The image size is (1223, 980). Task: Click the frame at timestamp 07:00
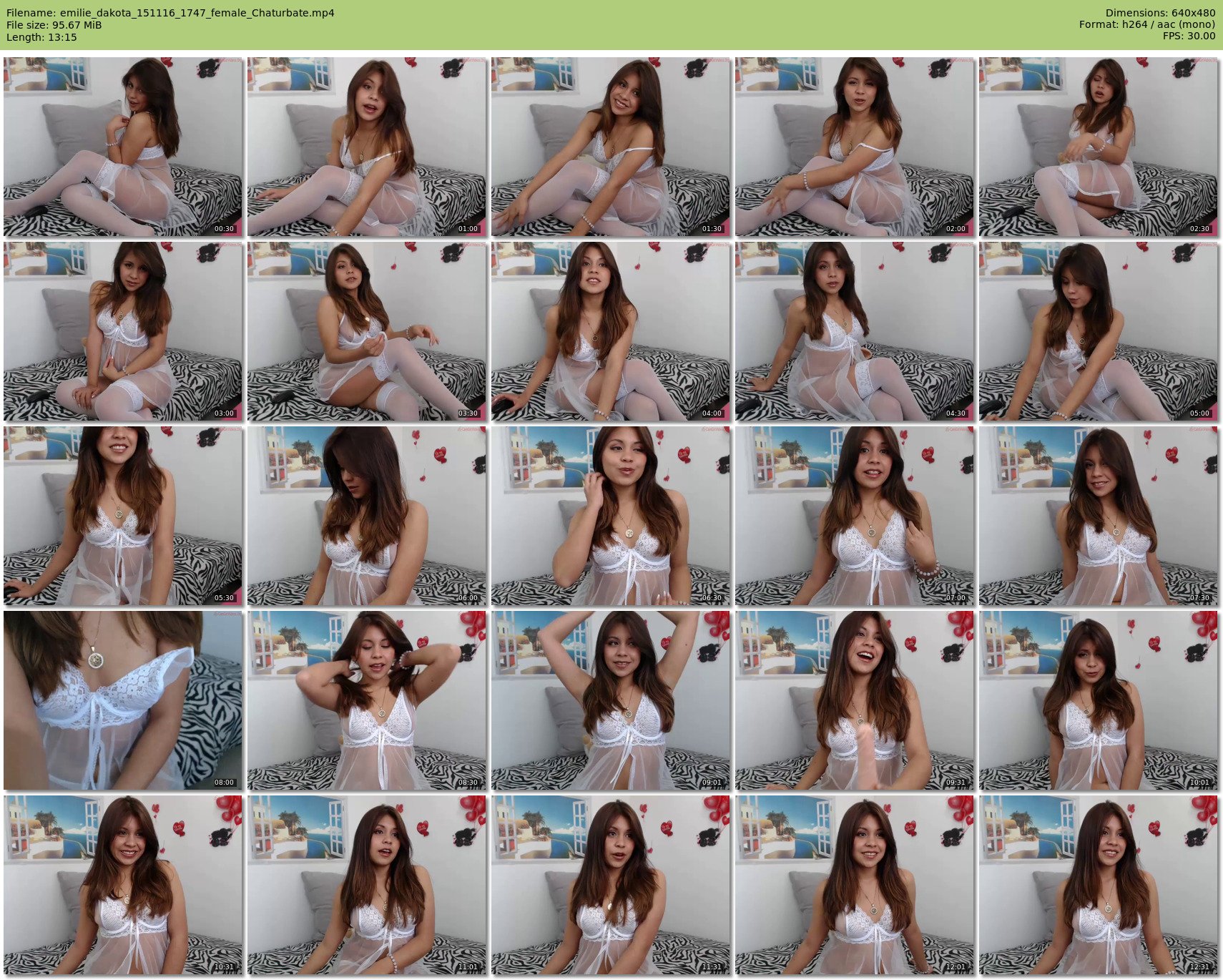tap(855, 516)
